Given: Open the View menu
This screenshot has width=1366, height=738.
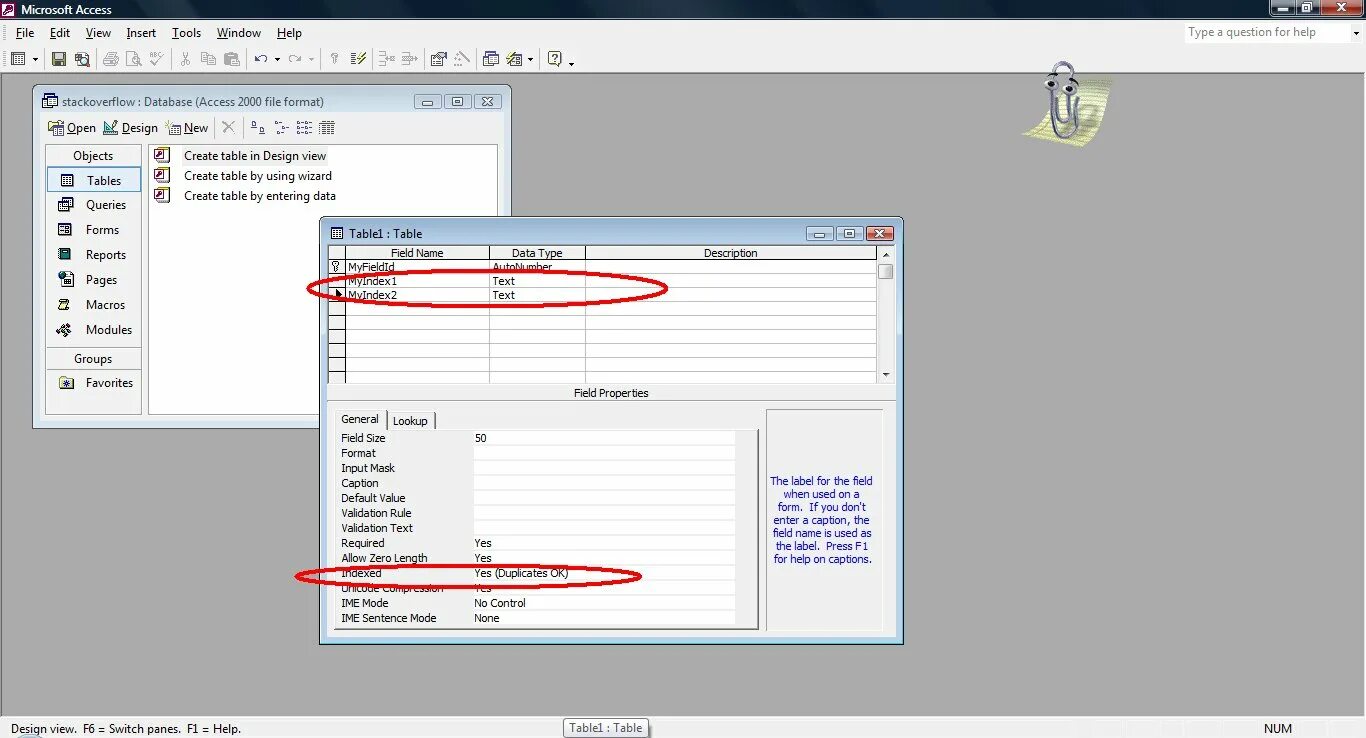Looking at the screenshot, I should coord(98,33).
